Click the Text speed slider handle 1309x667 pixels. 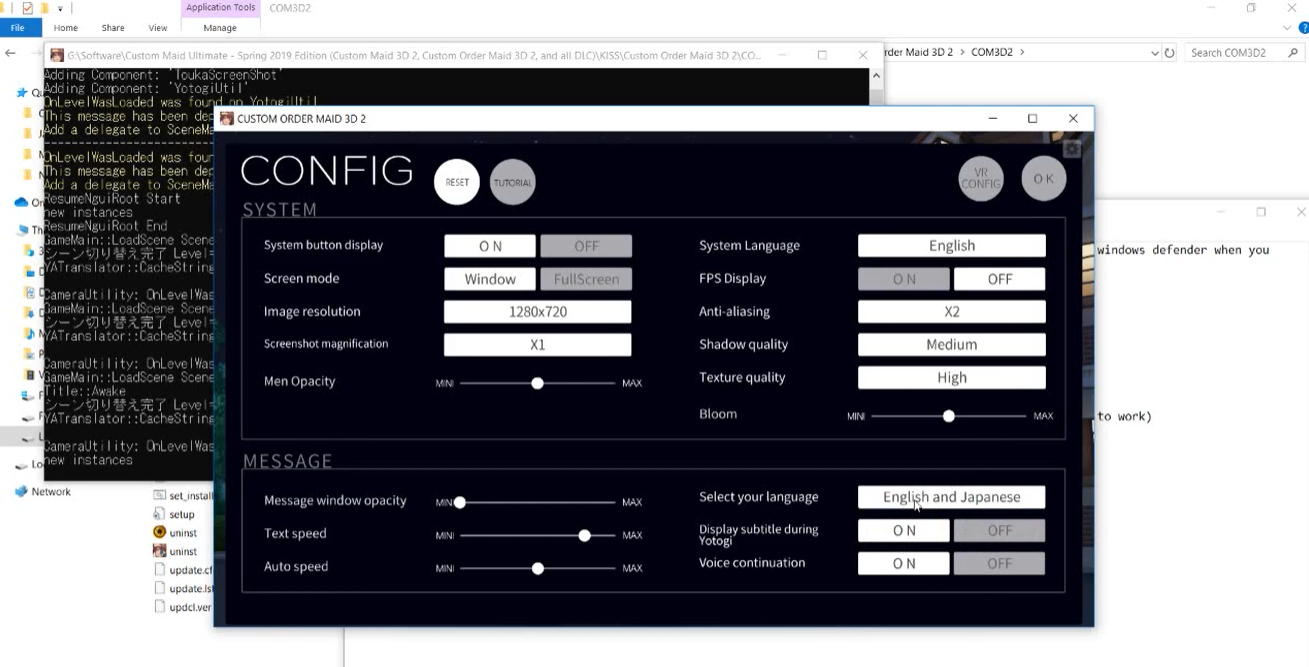(585, 535)
